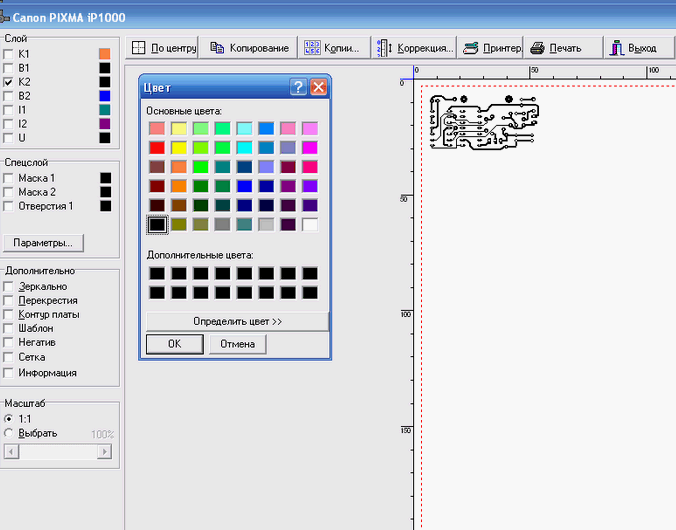This screenshot has width=676, height=530.
Task: Click the По центру toolbar button
Action: pos(162,47)
